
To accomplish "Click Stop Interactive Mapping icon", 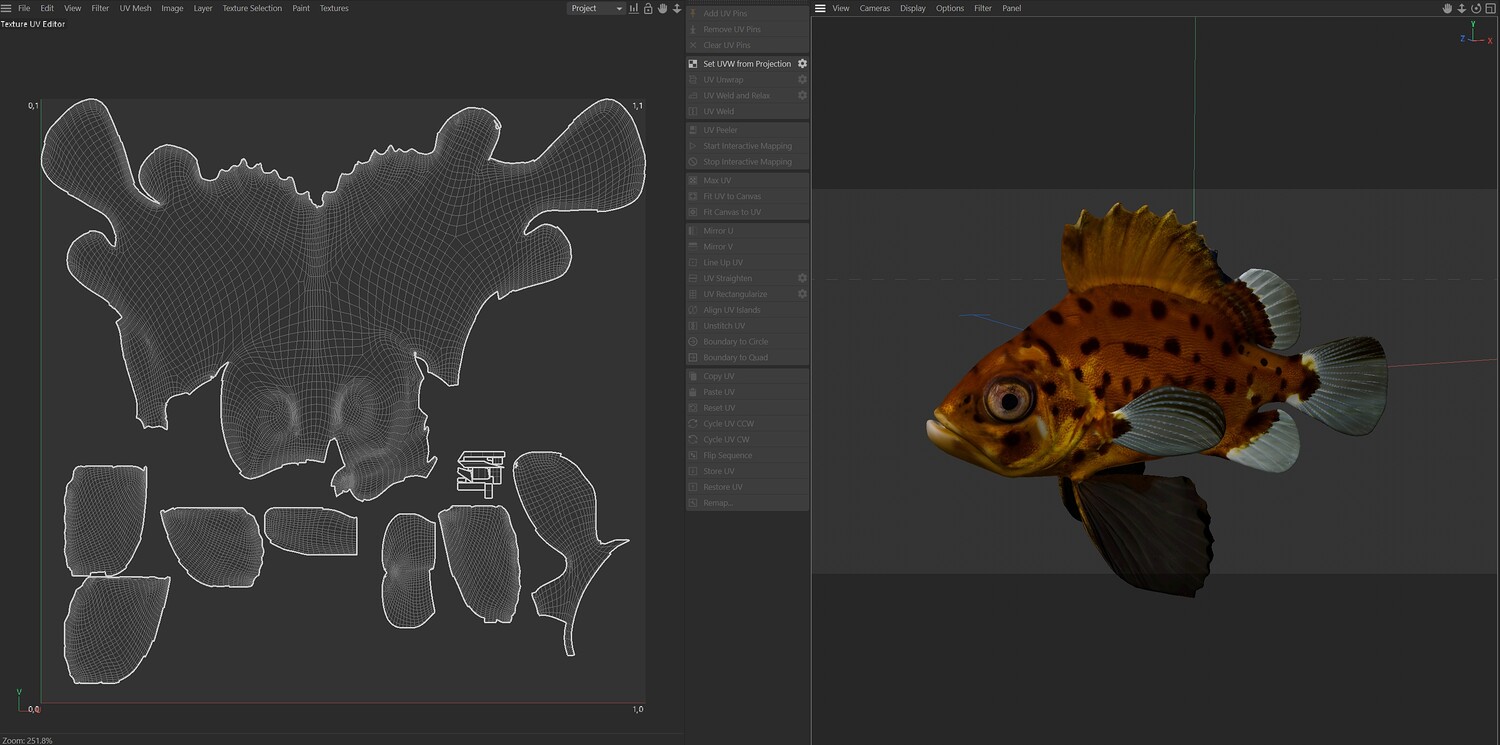I will coord(693,162).
